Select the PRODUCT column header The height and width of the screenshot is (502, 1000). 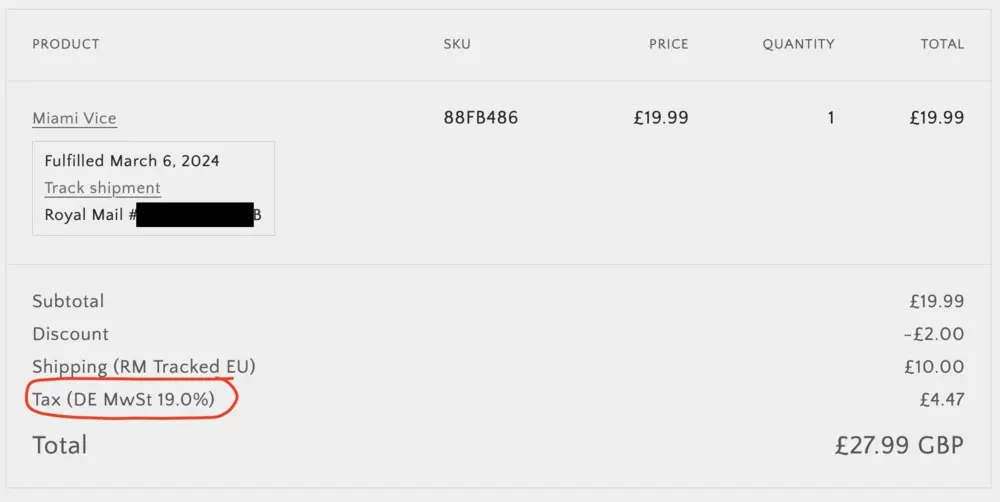coord(66,44)
